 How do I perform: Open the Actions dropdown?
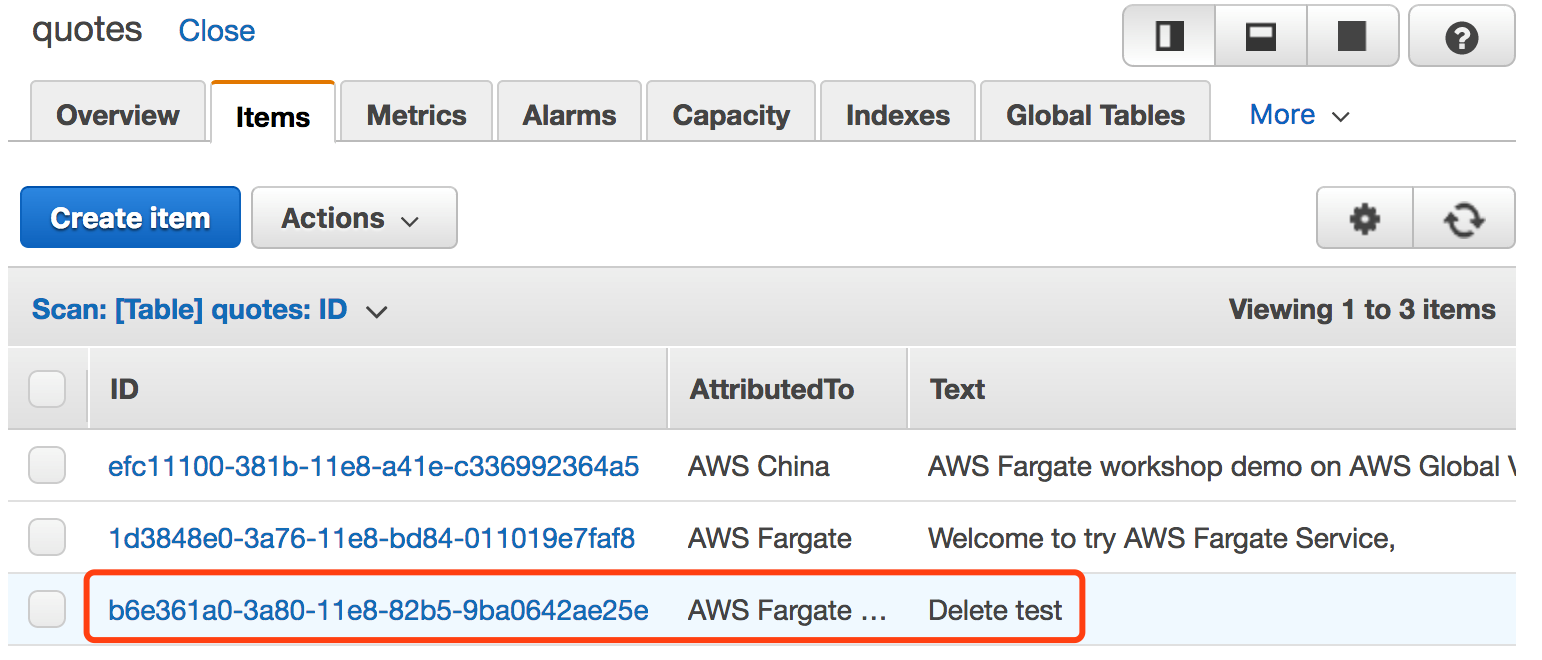click(x=353, y=218)
